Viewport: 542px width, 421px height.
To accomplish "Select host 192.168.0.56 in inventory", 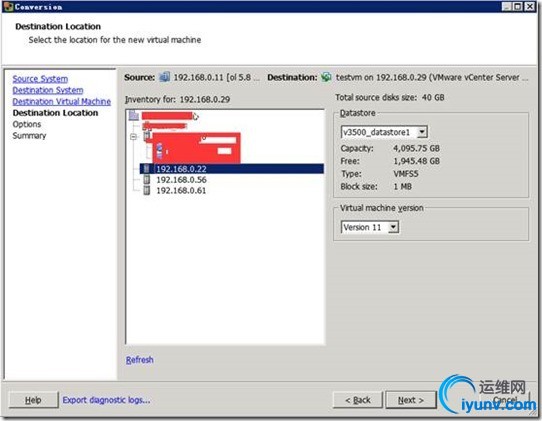I will 181,180.
